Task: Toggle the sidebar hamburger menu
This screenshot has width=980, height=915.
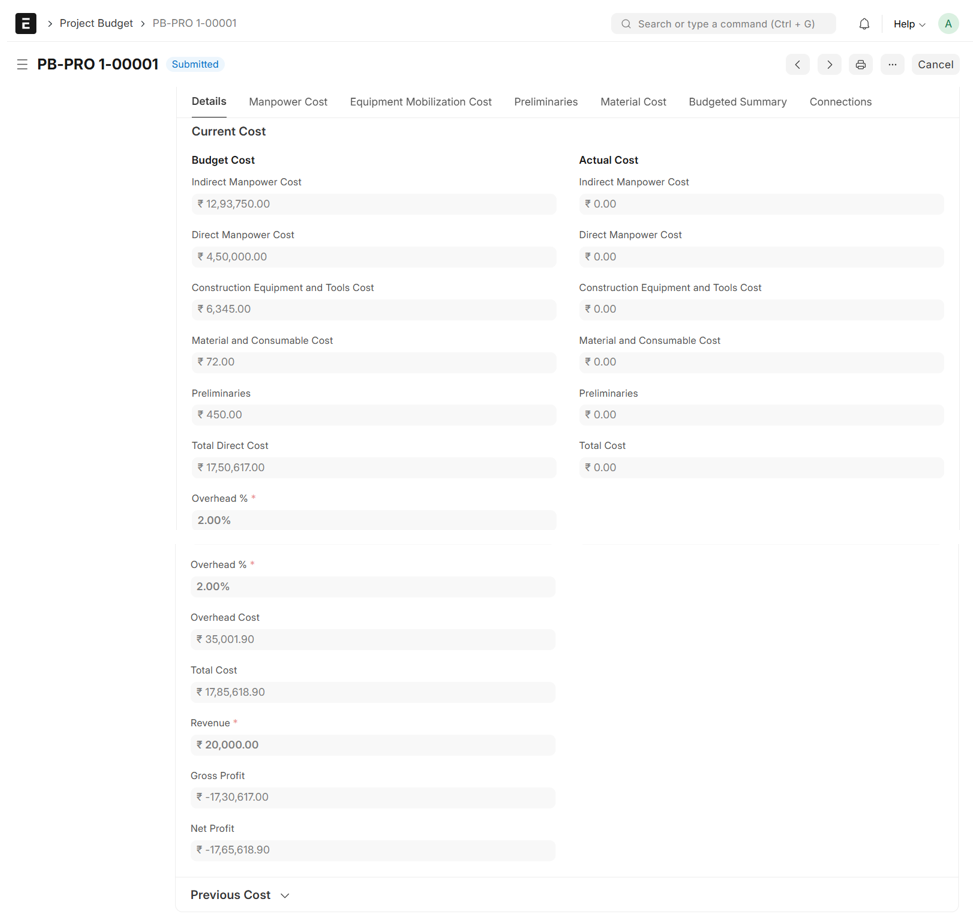Action: [x=22, y=64]
